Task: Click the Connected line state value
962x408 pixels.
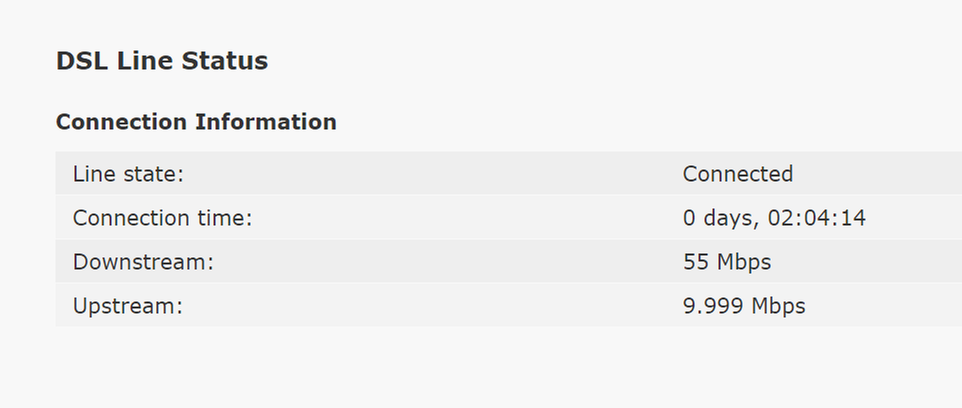Action: coord(737,174)
